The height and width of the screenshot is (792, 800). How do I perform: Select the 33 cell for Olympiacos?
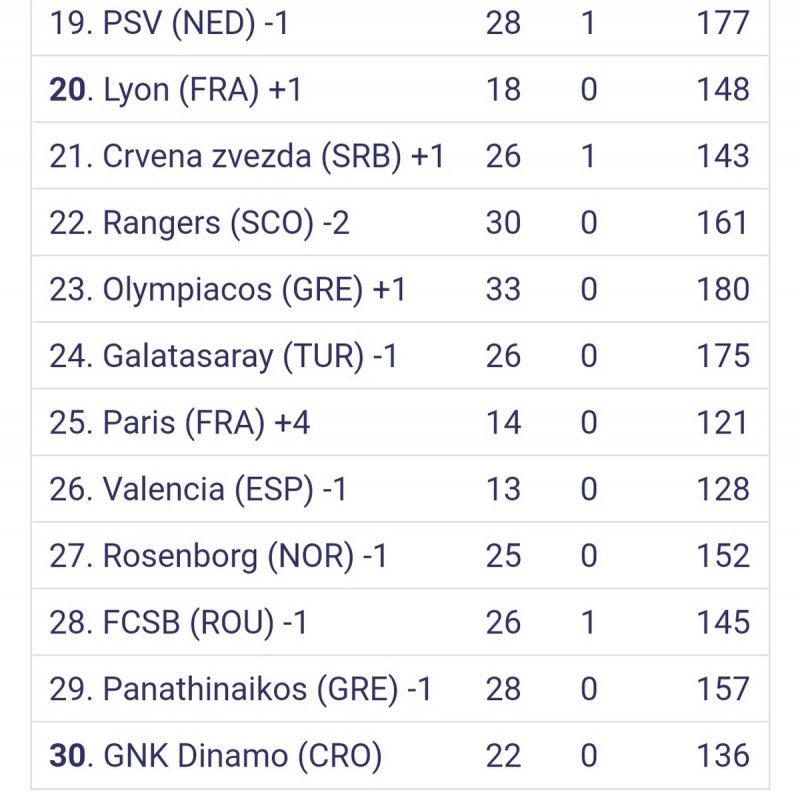coord(503,290)
